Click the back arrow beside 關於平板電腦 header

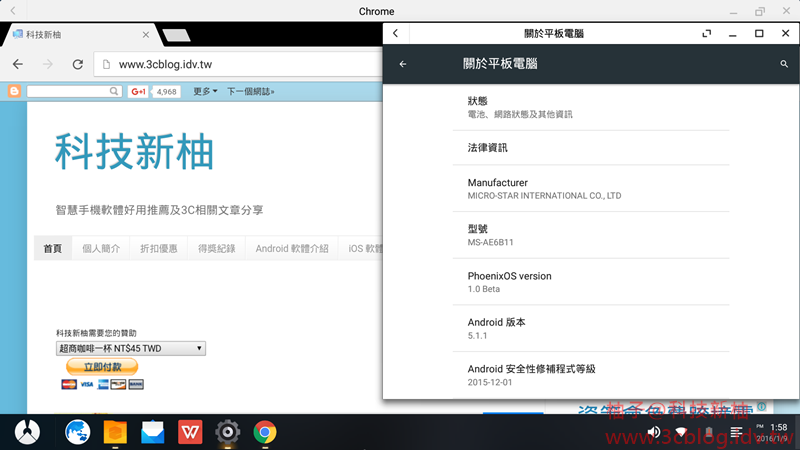(403, 64)
